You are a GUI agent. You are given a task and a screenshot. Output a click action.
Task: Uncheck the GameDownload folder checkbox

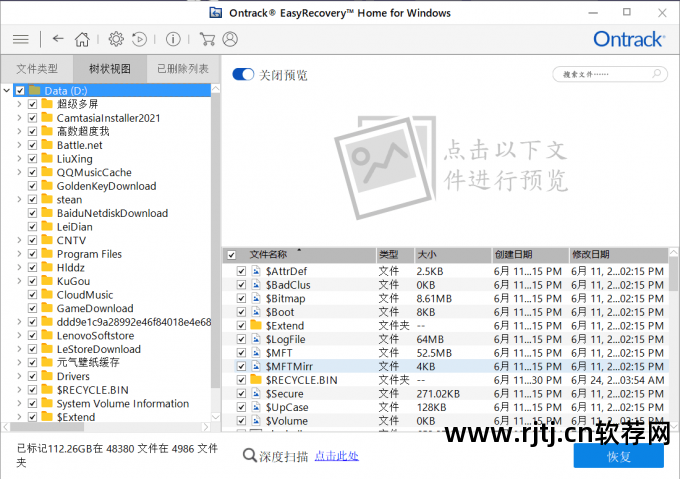pyautogui.click(x=33, y=308)
